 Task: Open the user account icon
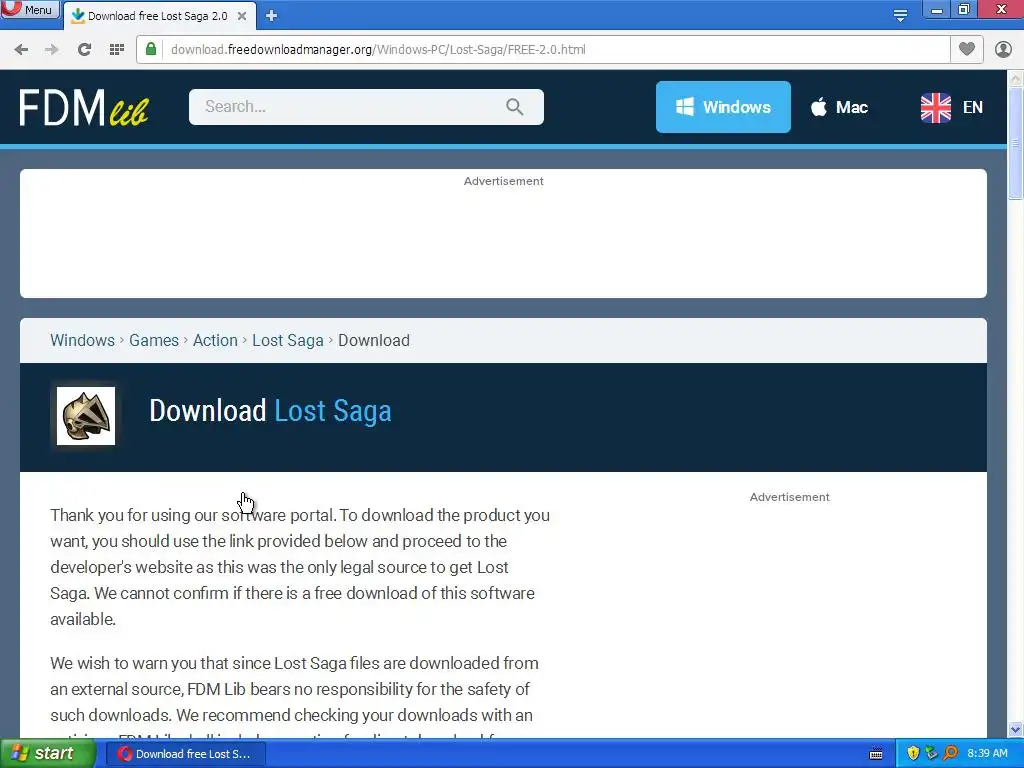(1003, 49)
